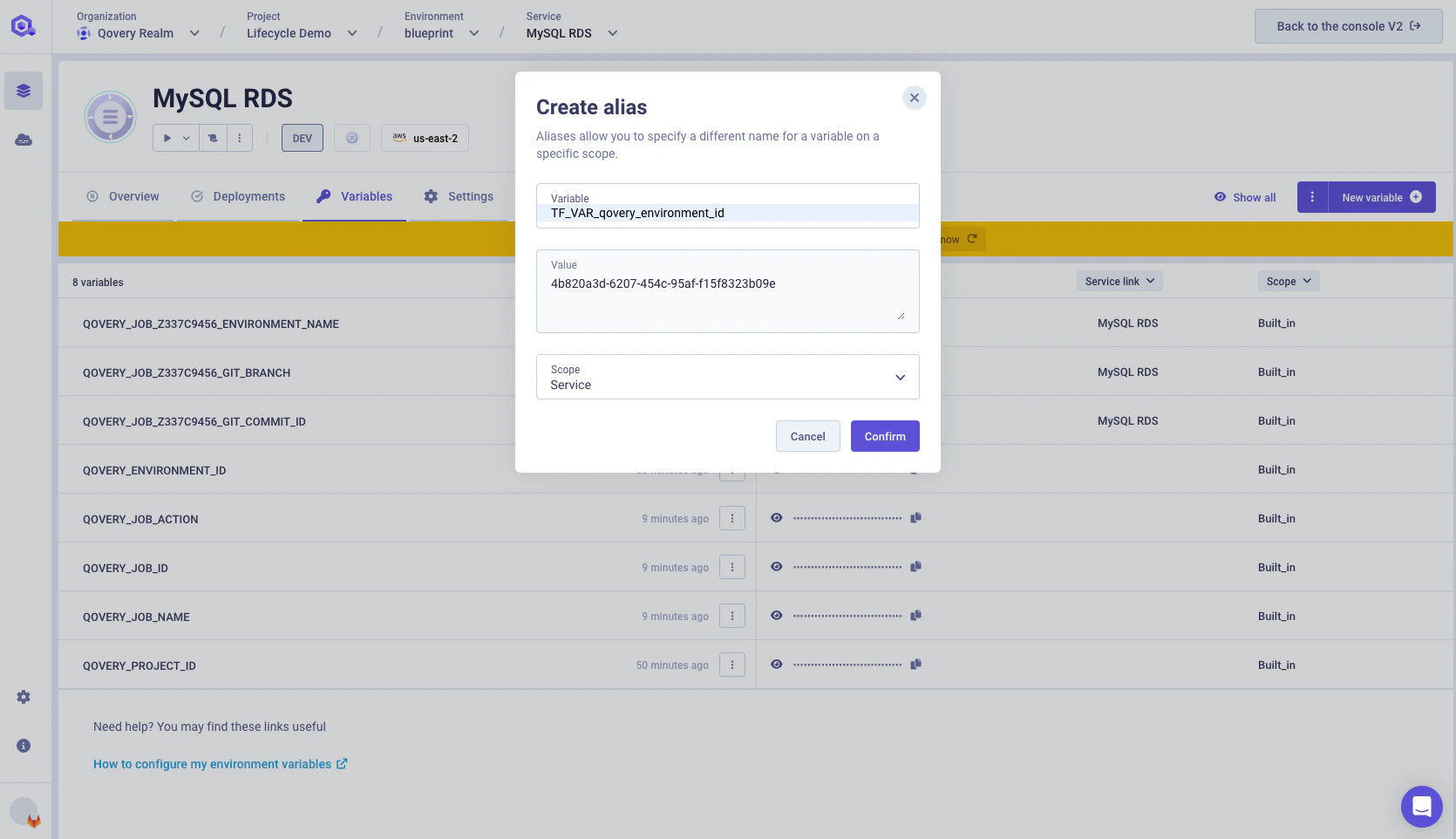1456x839 pixels.
Task: Click Built_in scope of QOVERY_JOB_NAME row
Action: click(x=1276, y=616)
